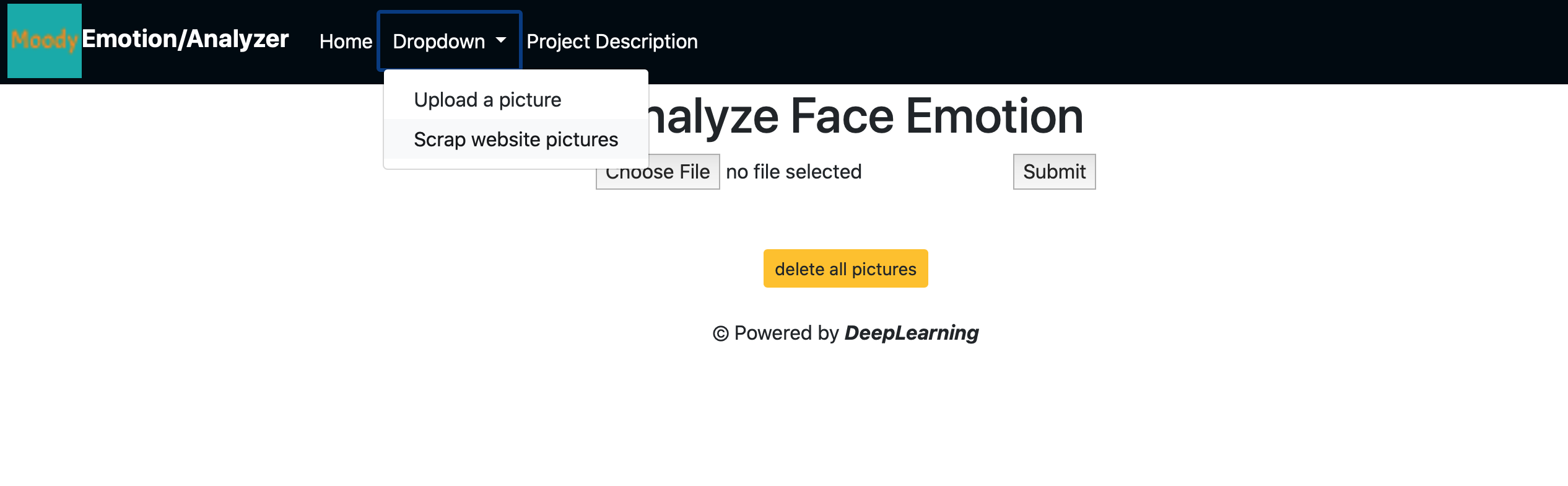Image resolution: width=1568 pixels, height=486 pixels.
Task: Submit the selected picture
Action: [1054, 172]
